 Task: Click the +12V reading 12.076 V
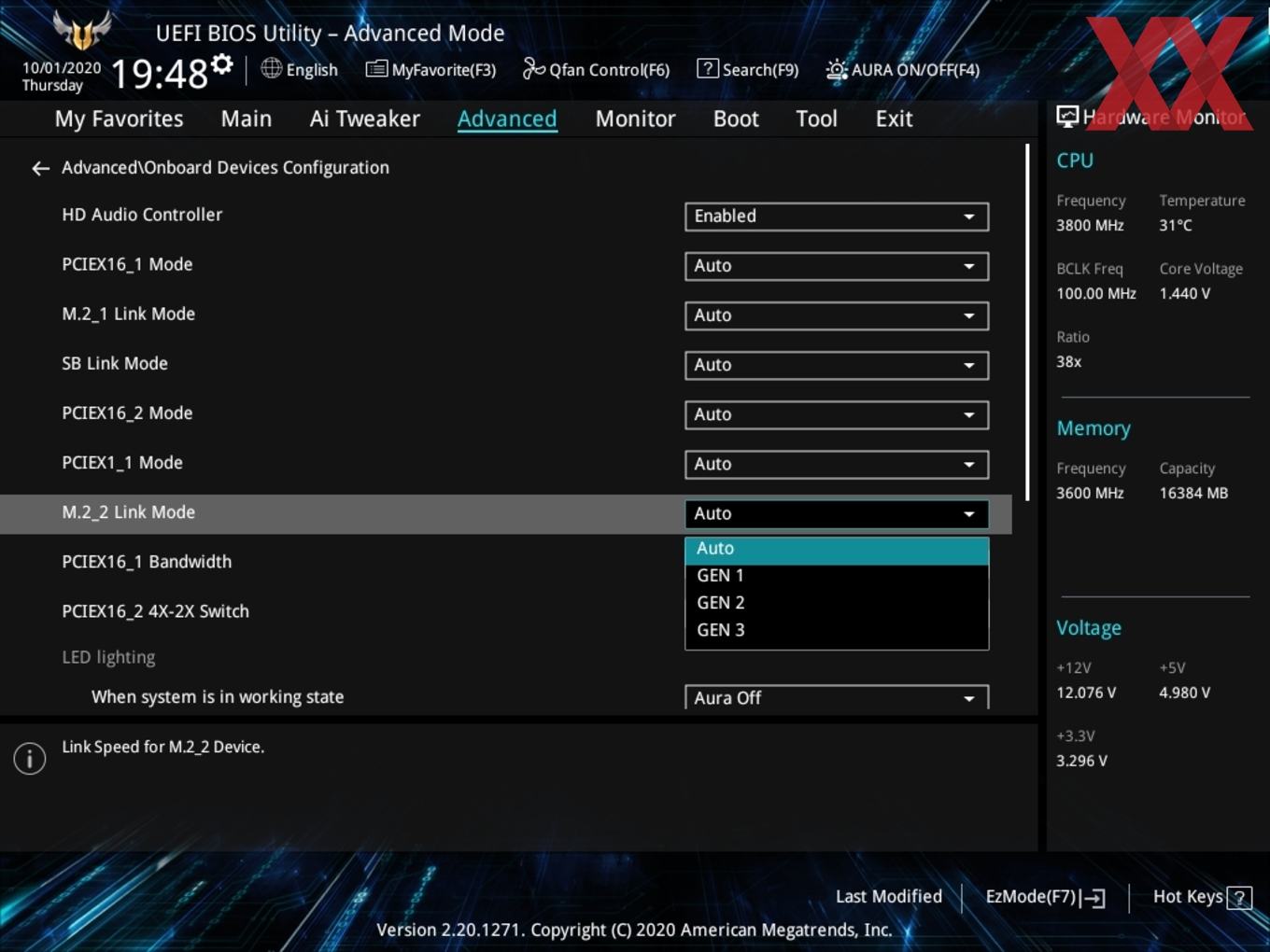click(1086, 693)
